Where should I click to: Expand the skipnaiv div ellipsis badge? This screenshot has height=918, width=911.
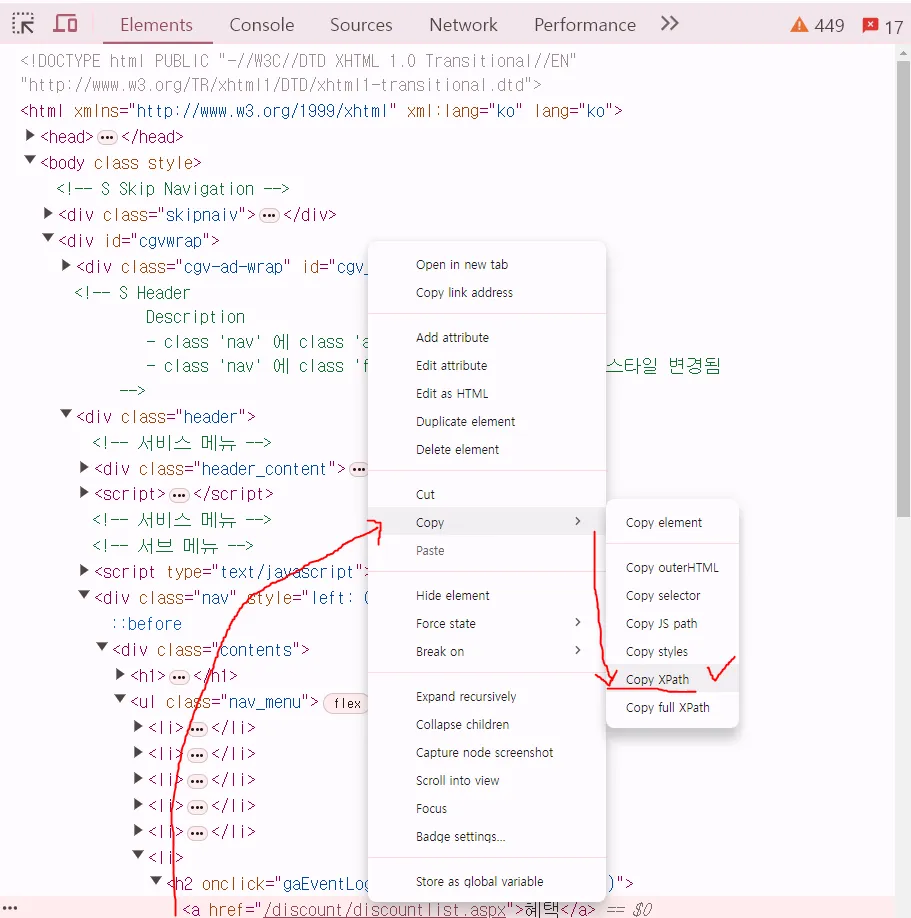tap(269, 215)
